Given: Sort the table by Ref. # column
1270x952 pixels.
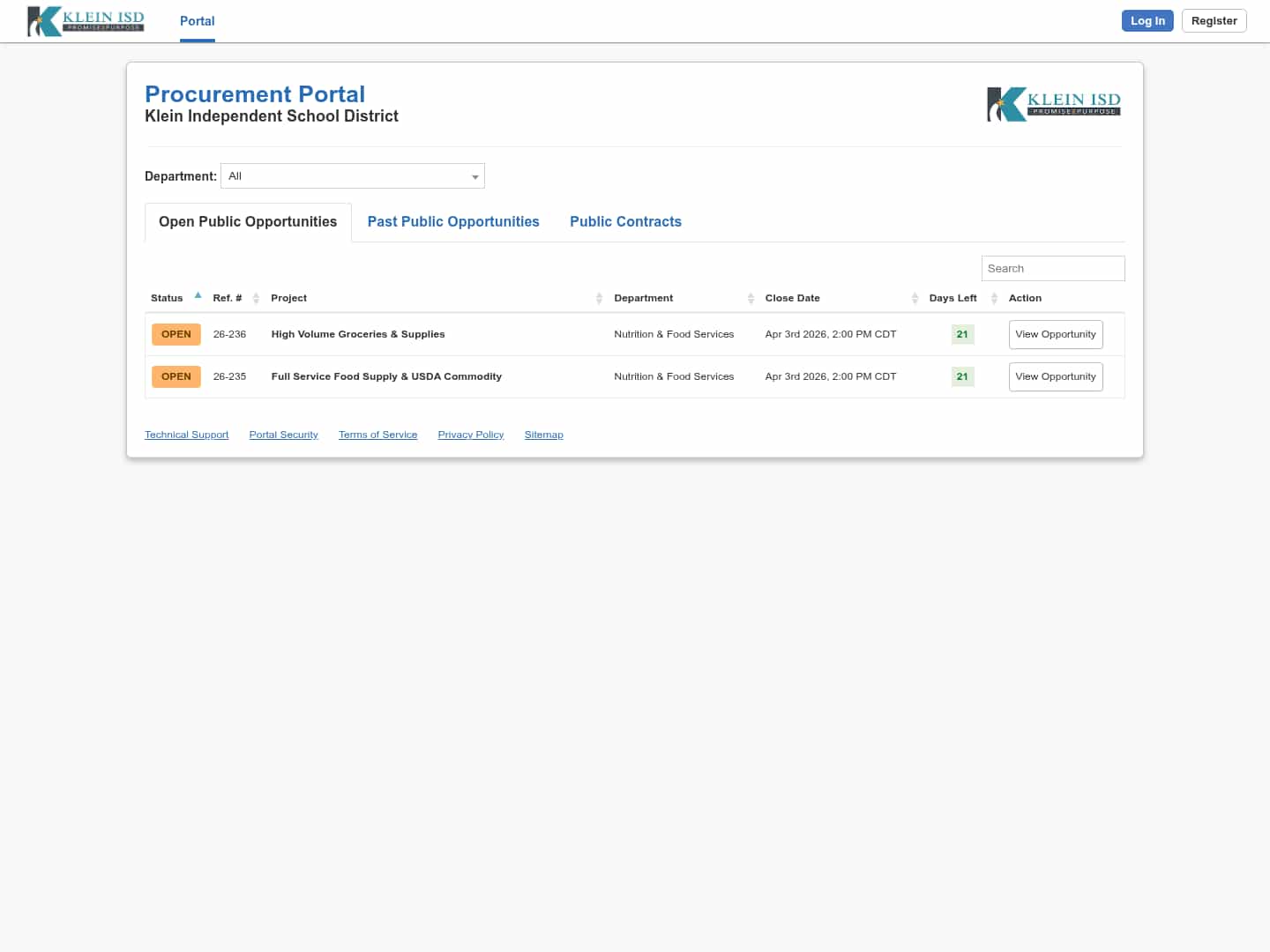Looking at the screenshot, I should (256, 298).
